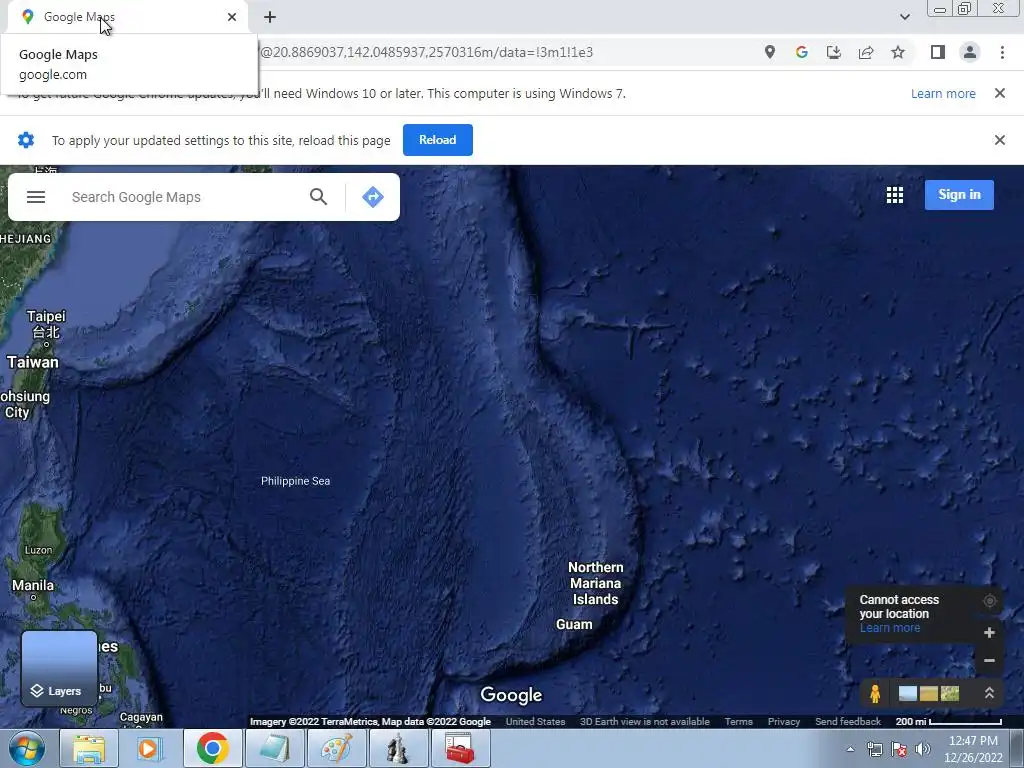Open a new browser tab with plus
1024x768 pixels.
270,17
